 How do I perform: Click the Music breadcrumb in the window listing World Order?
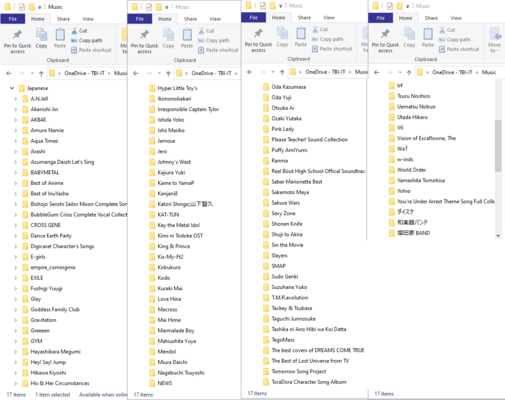pyautogui.click(x=489, y=72)
